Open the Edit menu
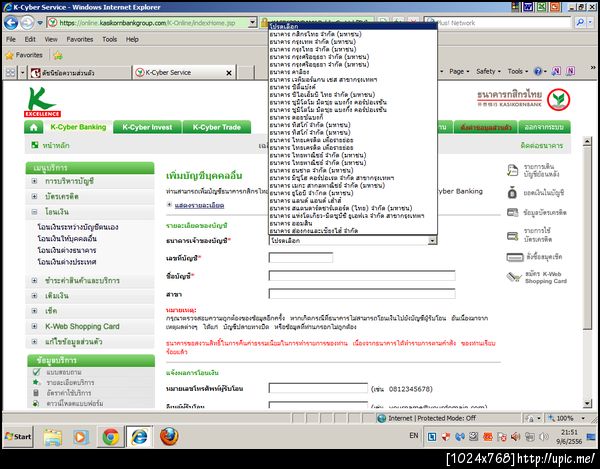 (30, 39)
